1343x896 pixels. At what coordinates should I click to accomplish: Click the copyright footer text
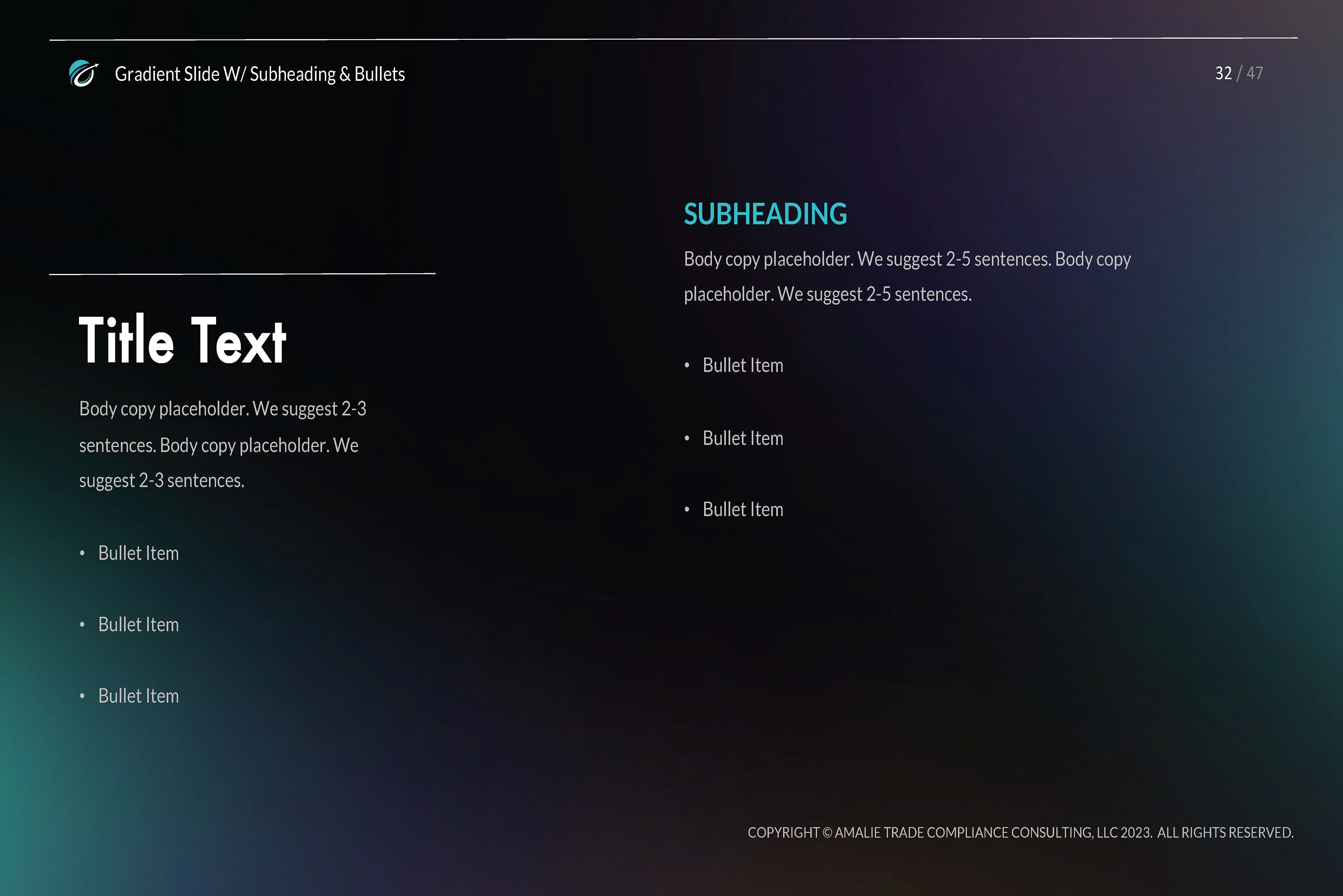click(1020, 833)
